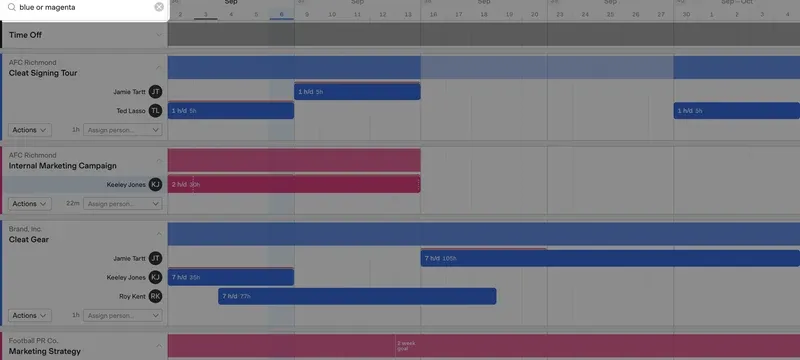Select Keeley Jones' 2 h/d magenta assignment bar
This screenshot has width=800, height=360.
tap(294, 185)
